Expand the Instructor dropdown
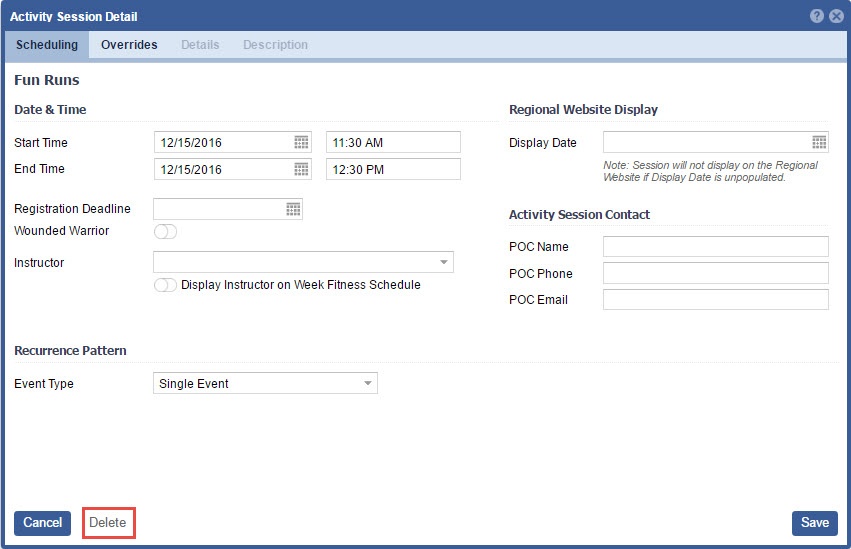This screenshot has height=549, width=851. (x=443, y=263)
